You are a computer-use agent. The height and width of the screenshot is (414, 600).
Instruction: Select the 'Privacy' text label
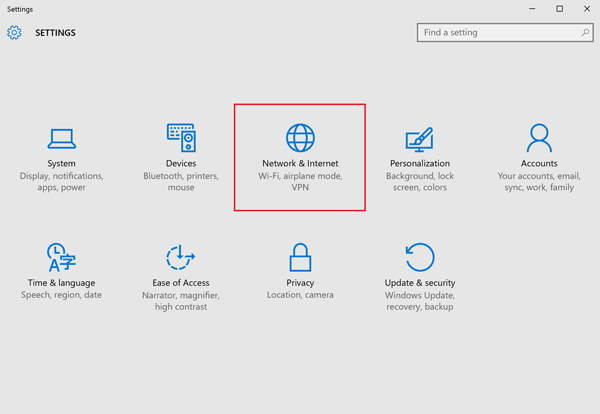tap(300, 283)
